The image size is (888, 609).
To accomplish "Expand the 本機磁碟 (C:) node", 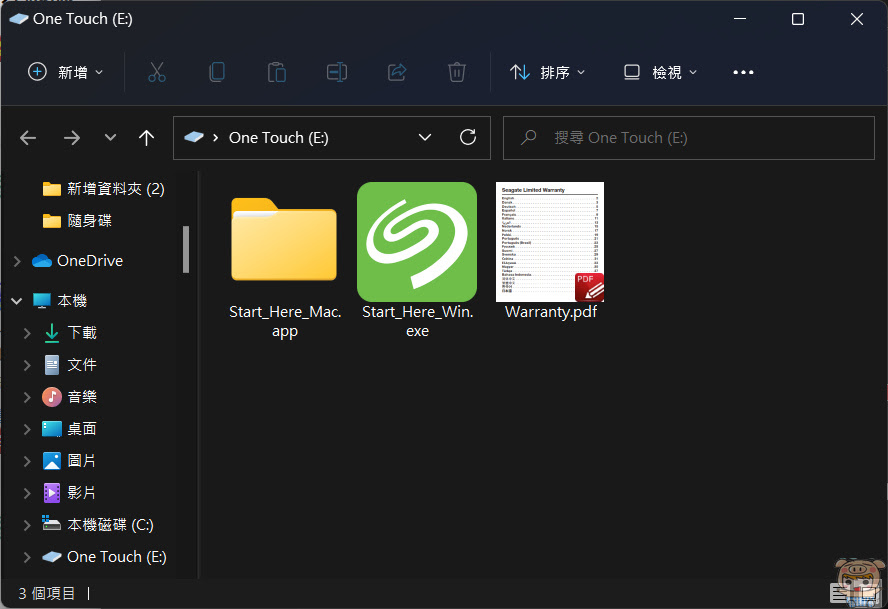I will [x=27, y=525].
